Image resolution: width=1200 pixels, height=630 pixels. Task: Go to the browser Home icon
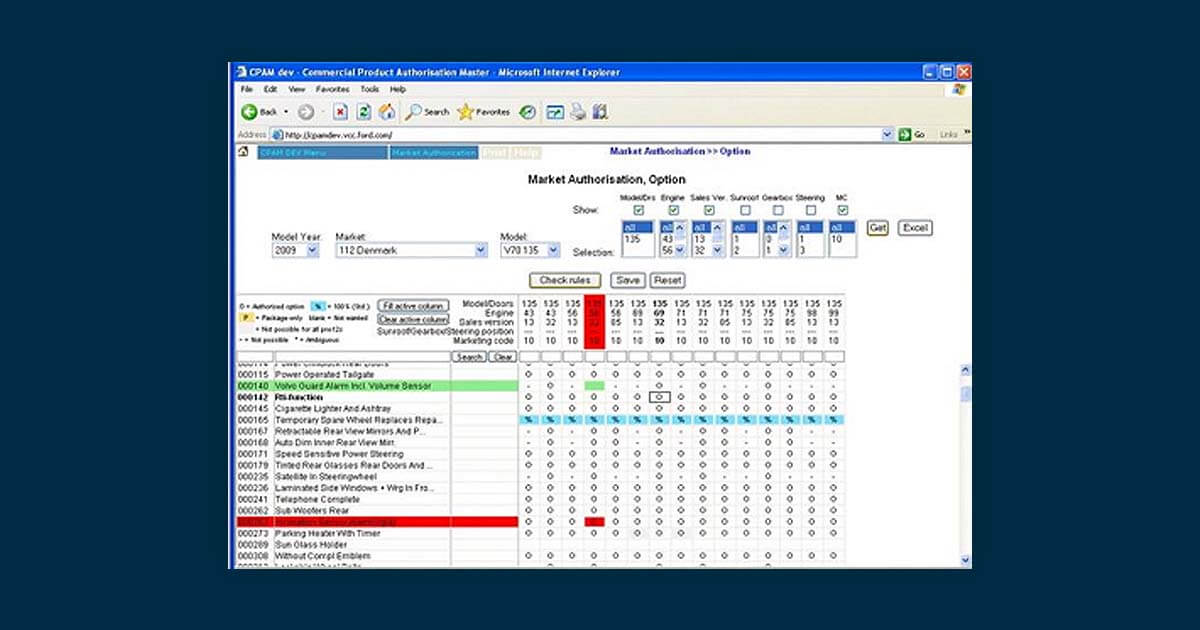(x=386, y=112)
